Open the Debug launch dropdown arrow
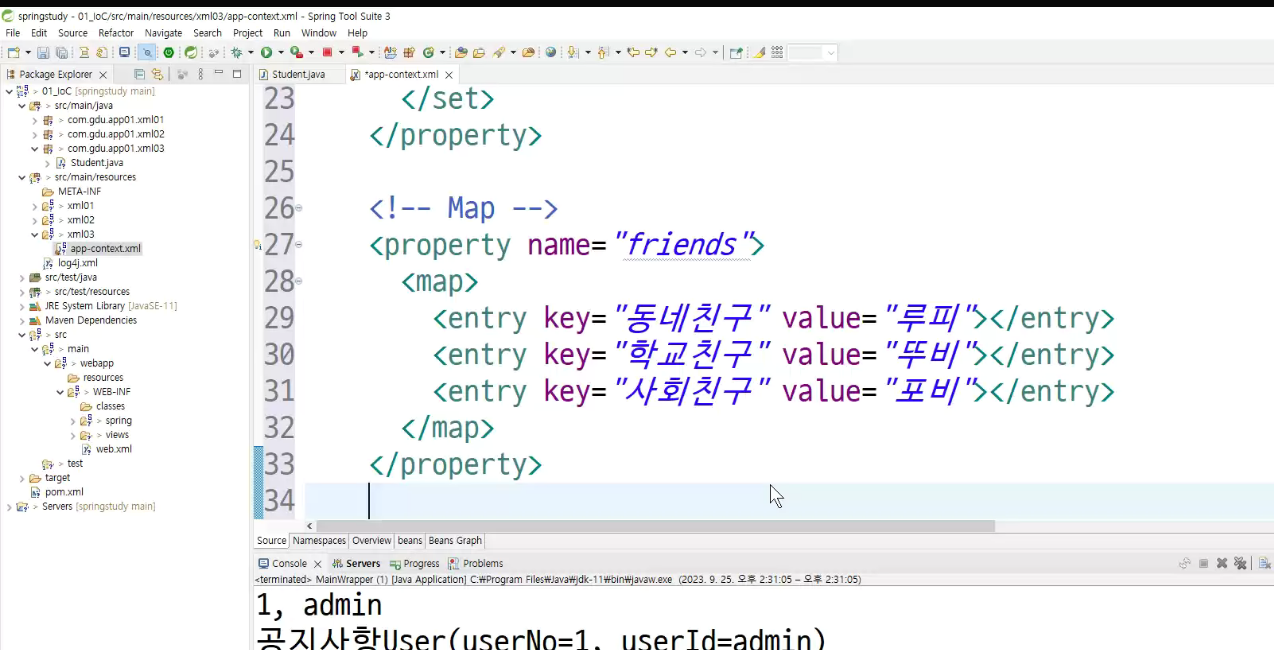This screenshot has width=1274, height=650. [x=250, y=52]
